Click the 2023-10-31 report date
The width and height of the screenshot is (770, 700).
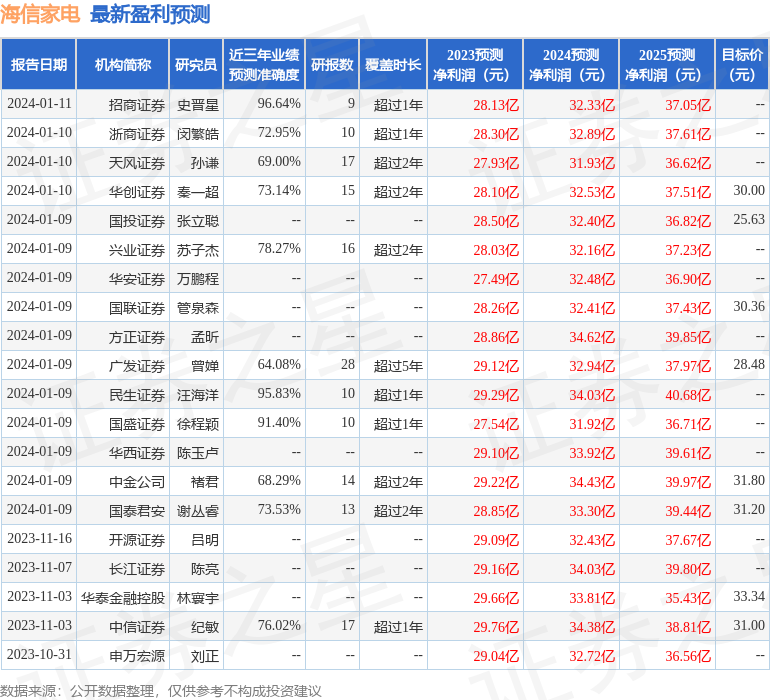click(39, 654)
